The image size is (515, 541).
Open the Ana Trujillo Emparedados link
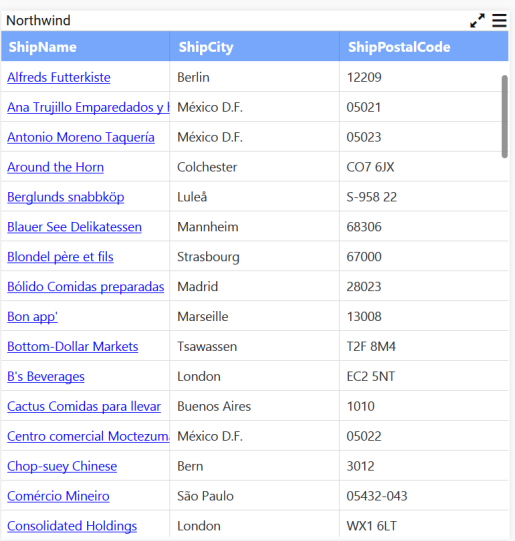[88, 107]
